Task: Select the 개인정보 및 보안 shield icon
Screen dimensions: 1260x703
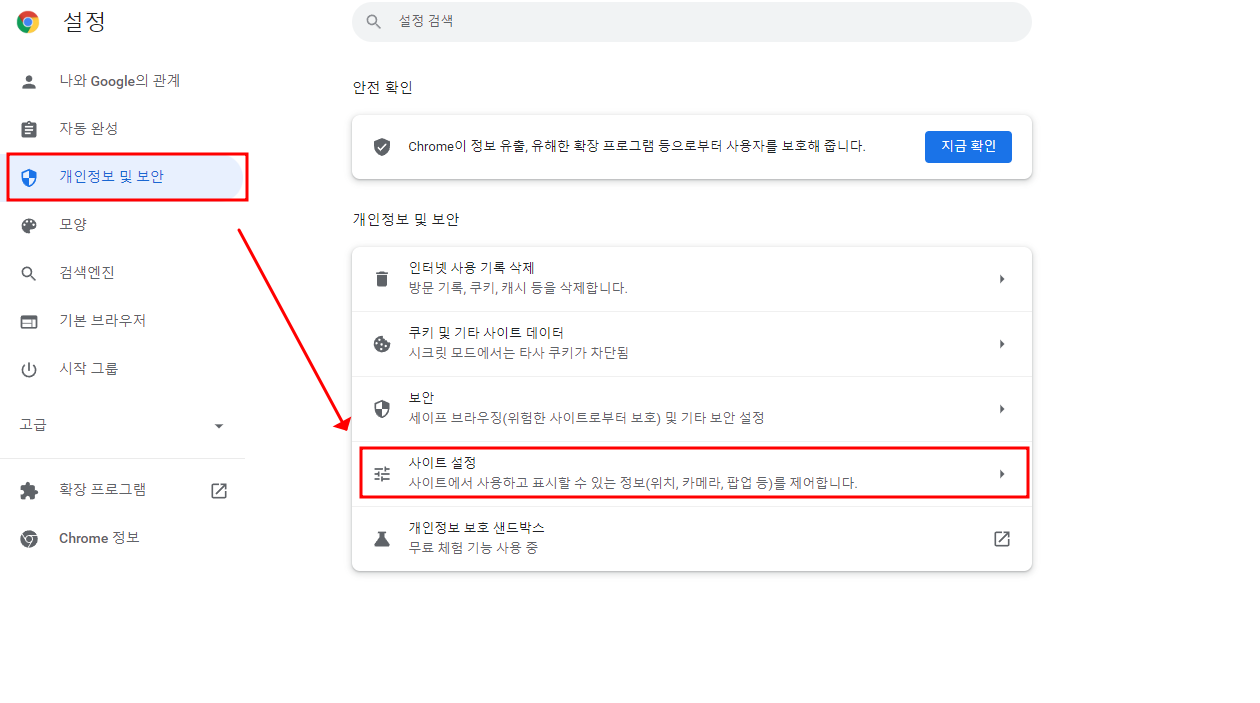Action: tap(28, 176)
